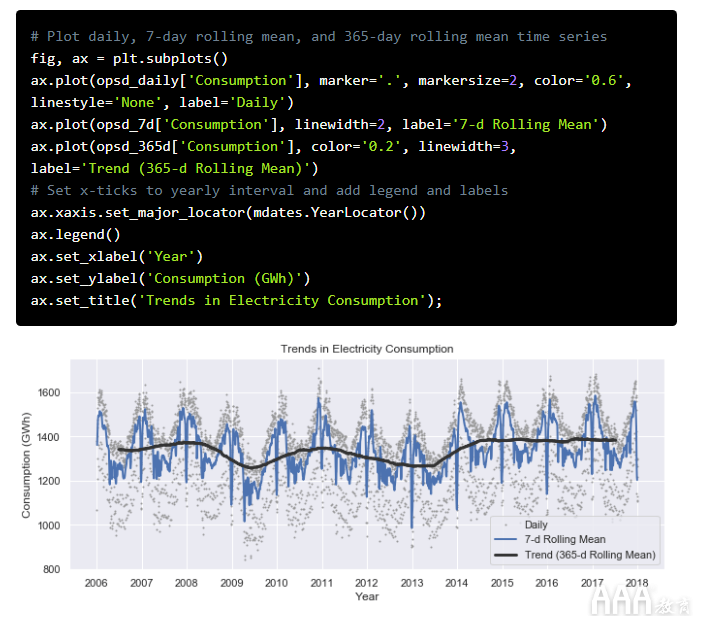Click the ax.plot(opsd_daily['Consumption'] code line
Screen dimensions: 701x621
(331, 80)
